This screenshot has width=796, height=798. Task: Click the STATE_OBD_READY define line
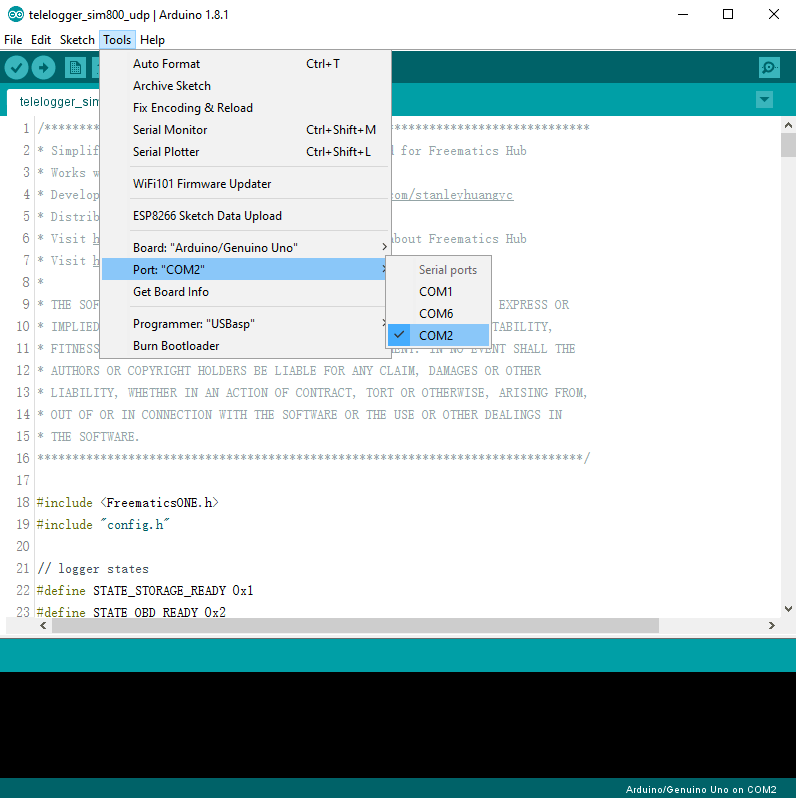[131, 612]
